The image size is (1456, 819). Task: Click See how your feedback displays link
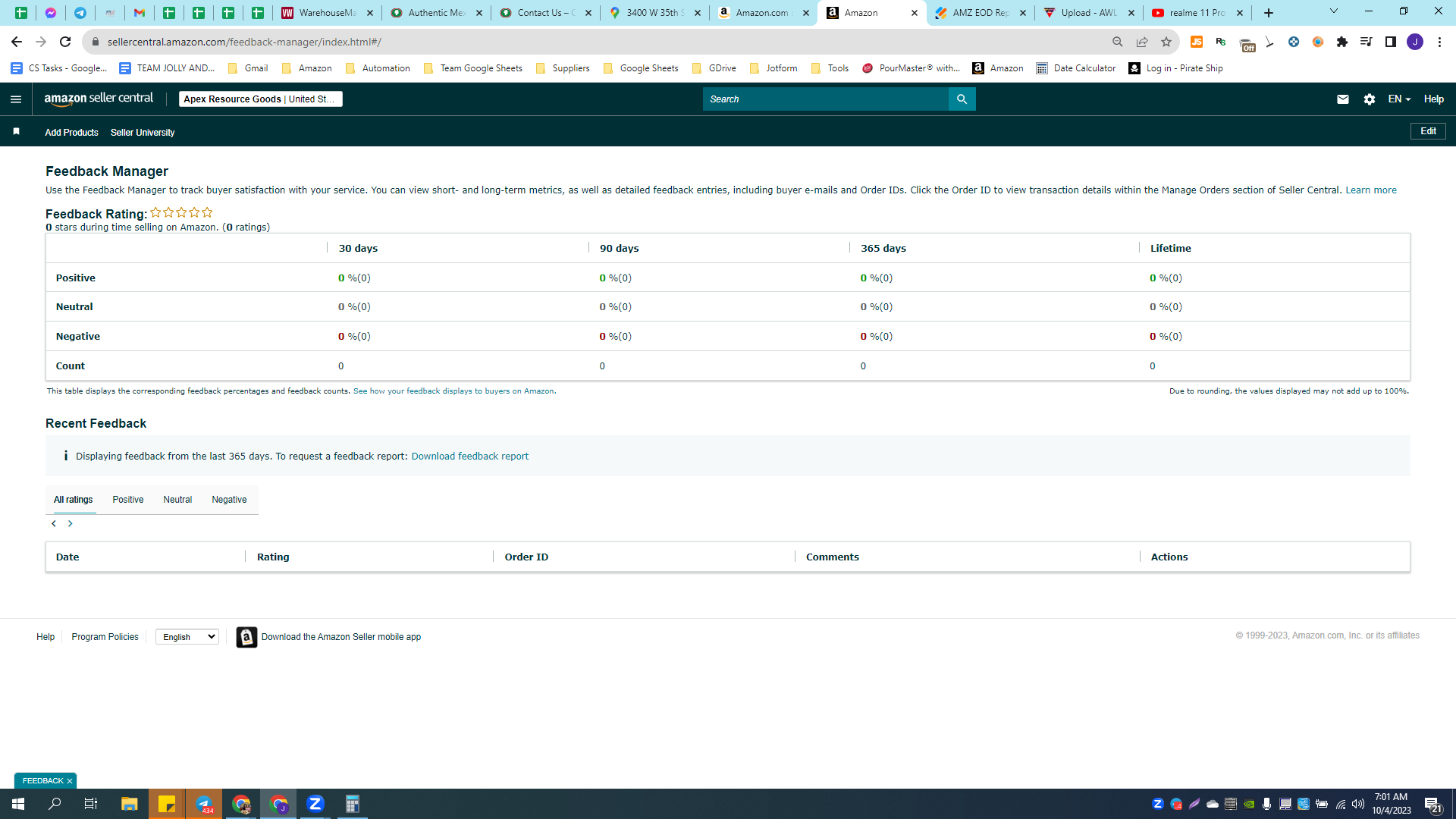[x=453, y=391]
